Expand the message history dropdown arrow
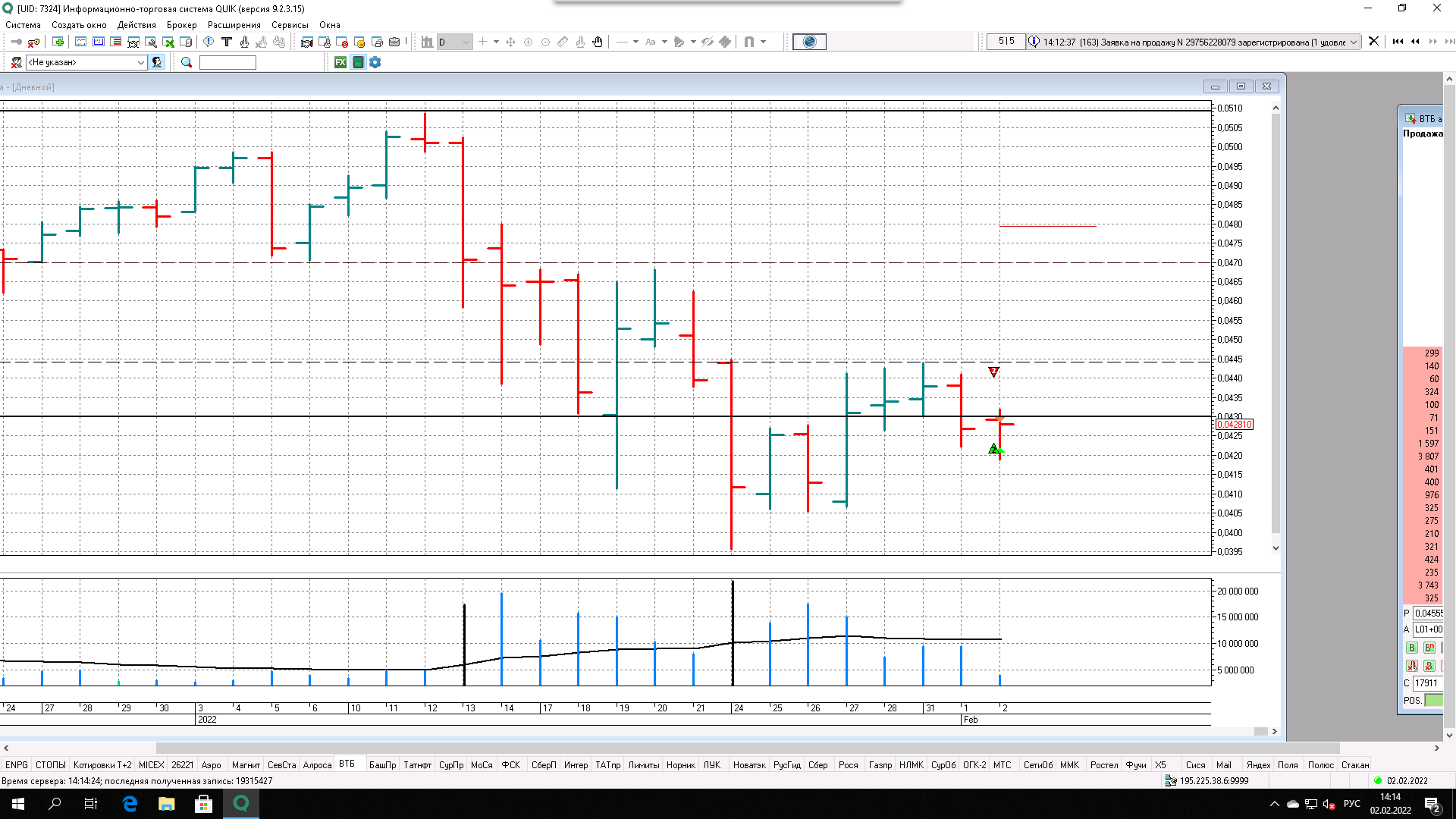Screen dimensions: 1456x819 [1354, 42]
